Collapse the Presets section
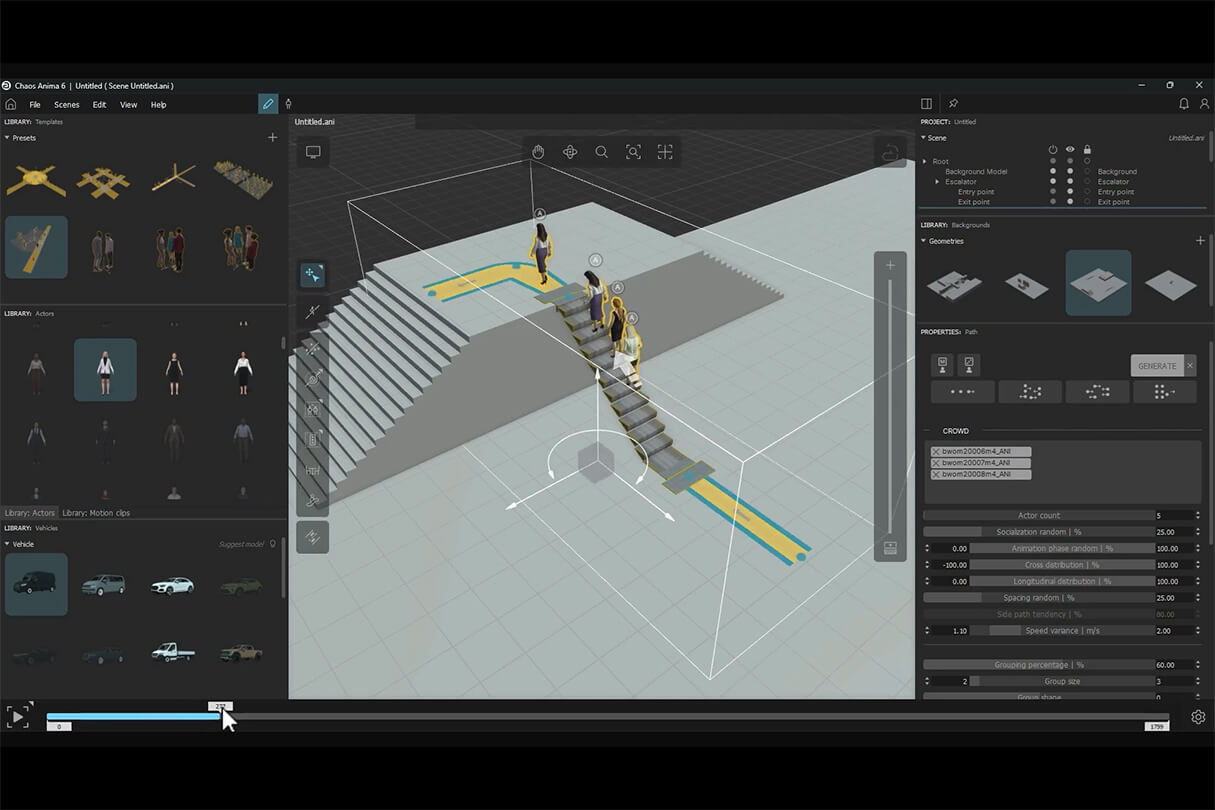Viewport: 1215px width, 810px height. (x=7, y=138)
